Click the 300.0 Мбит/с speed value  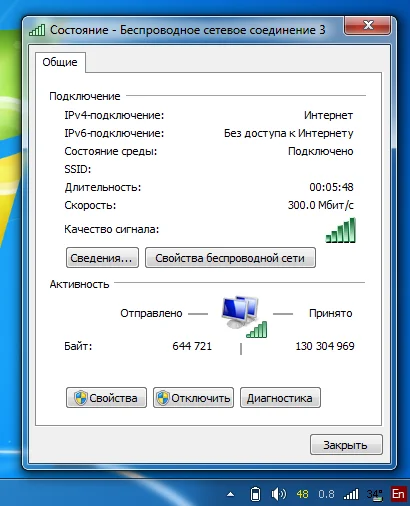click(x=321, y=205)
